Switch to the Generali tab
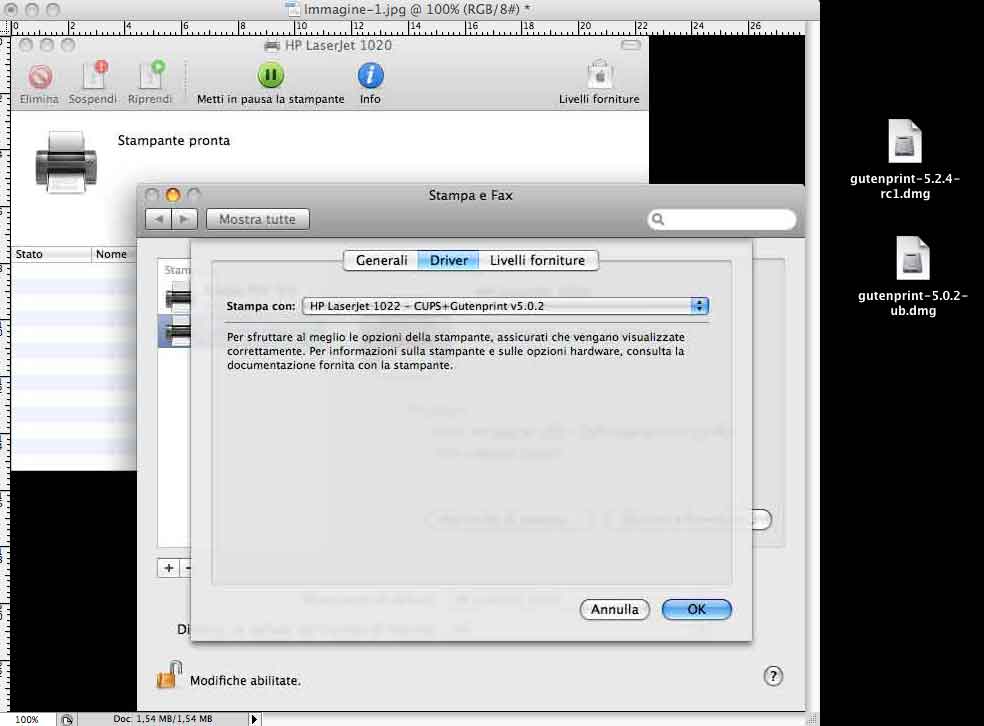The width and height of the screenshot is (984, 726). [382, 260]
